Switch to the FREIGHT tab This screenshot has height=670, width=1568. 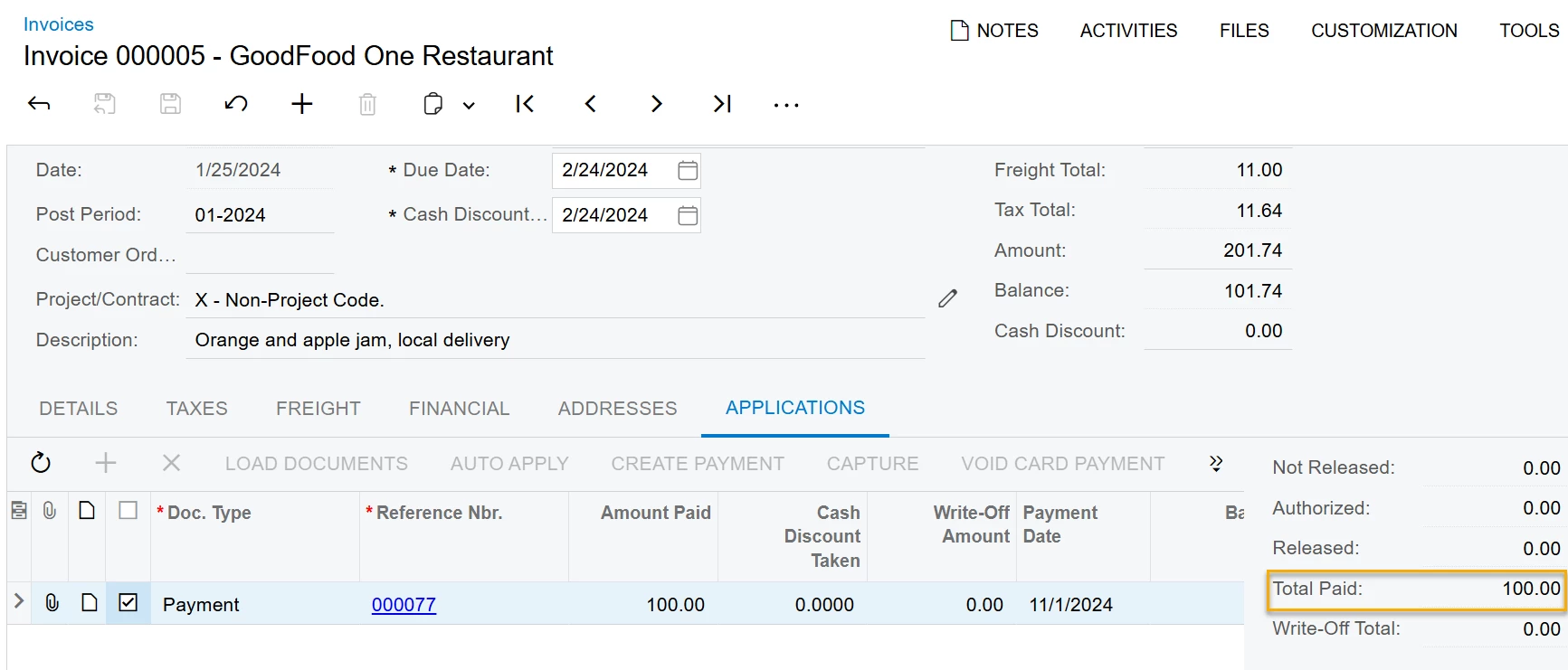click(x=318, y=409)
